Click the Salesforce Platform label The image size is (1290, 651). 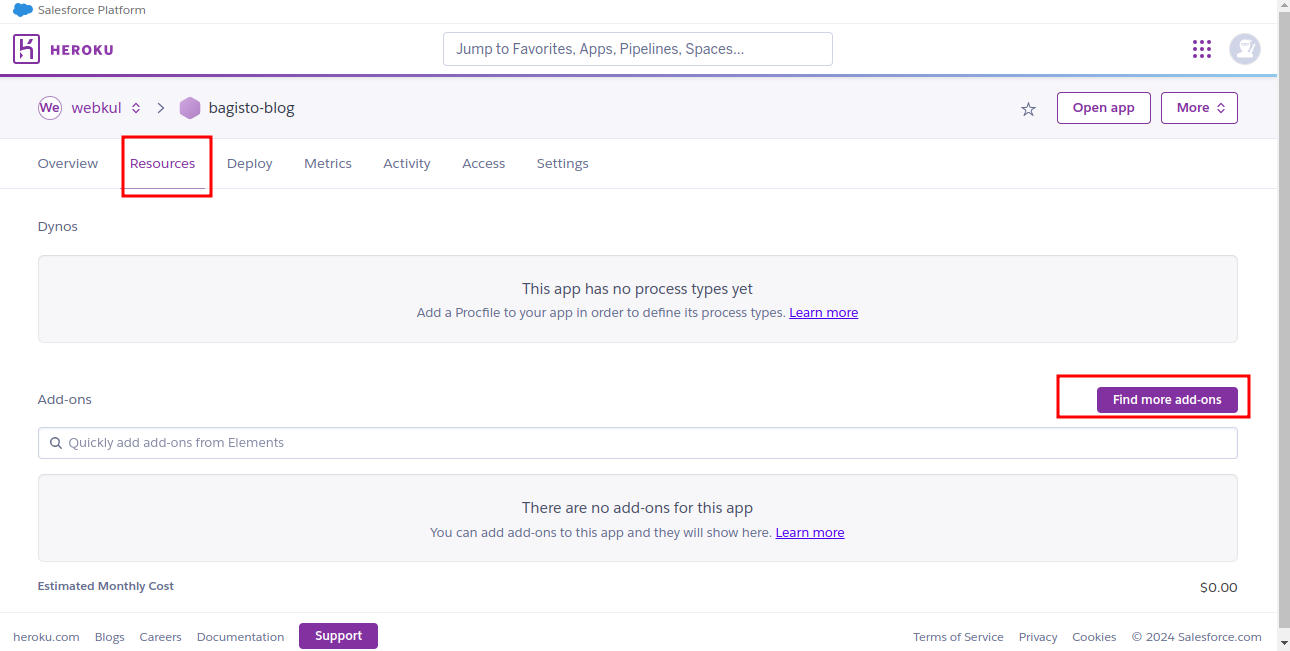(92, 10)
